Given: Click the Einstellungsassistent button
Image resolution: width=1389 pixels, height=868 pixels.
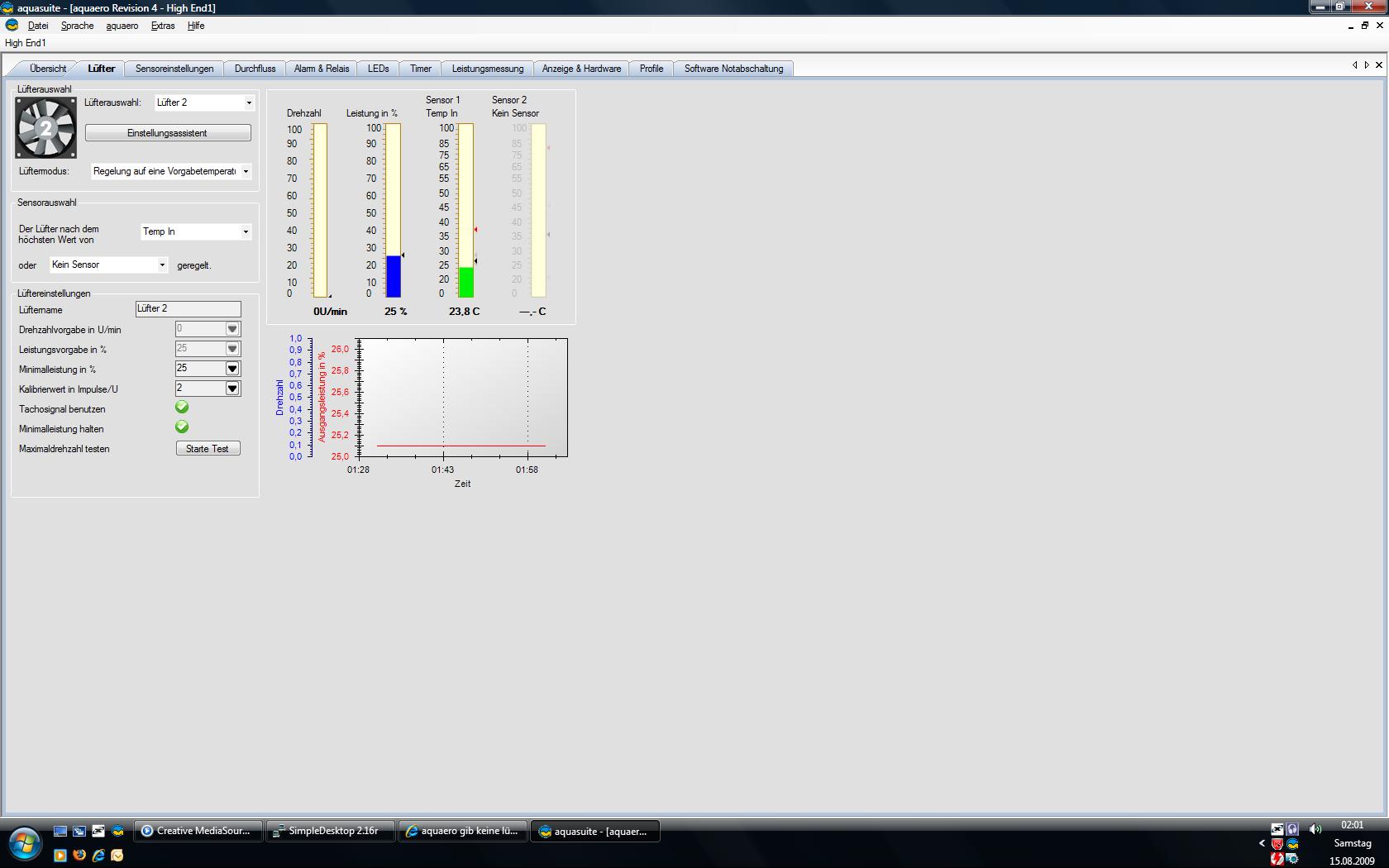Looking at the screenshot, I should [168, 133].
